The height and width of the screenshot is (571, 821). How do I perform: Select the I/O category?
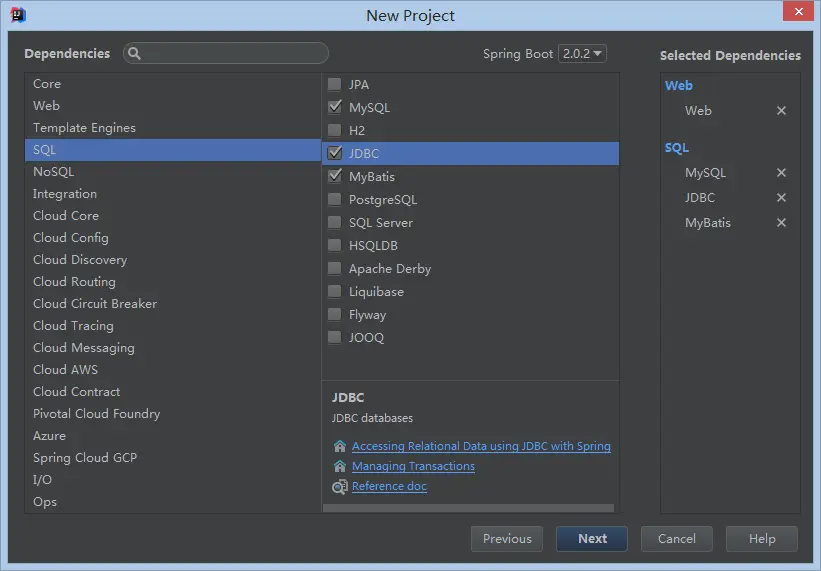tap(173, 479)
